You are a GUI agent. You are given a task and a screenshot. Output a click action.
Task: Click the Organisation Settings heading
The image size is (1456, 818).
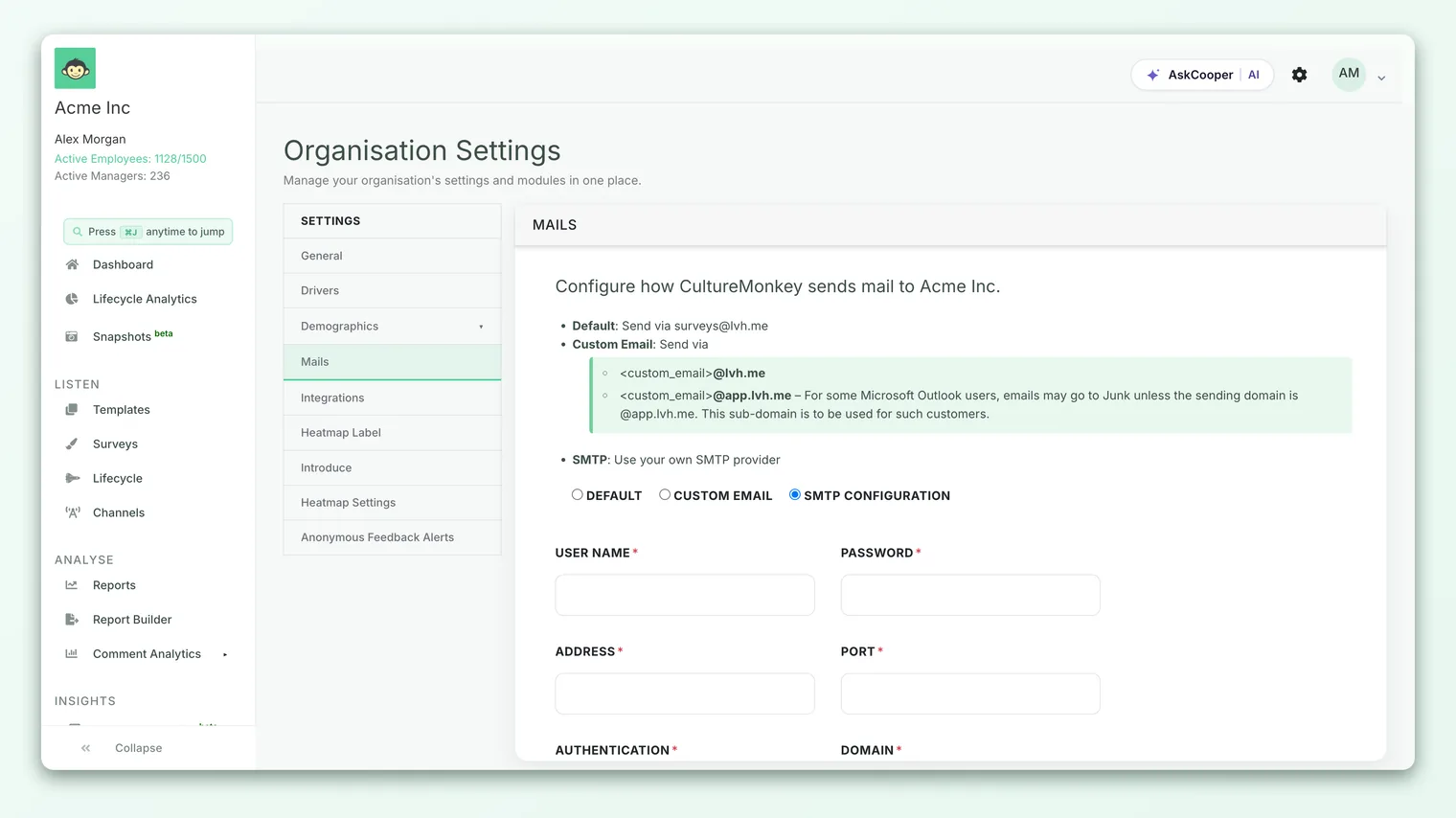tap(422, 150)
